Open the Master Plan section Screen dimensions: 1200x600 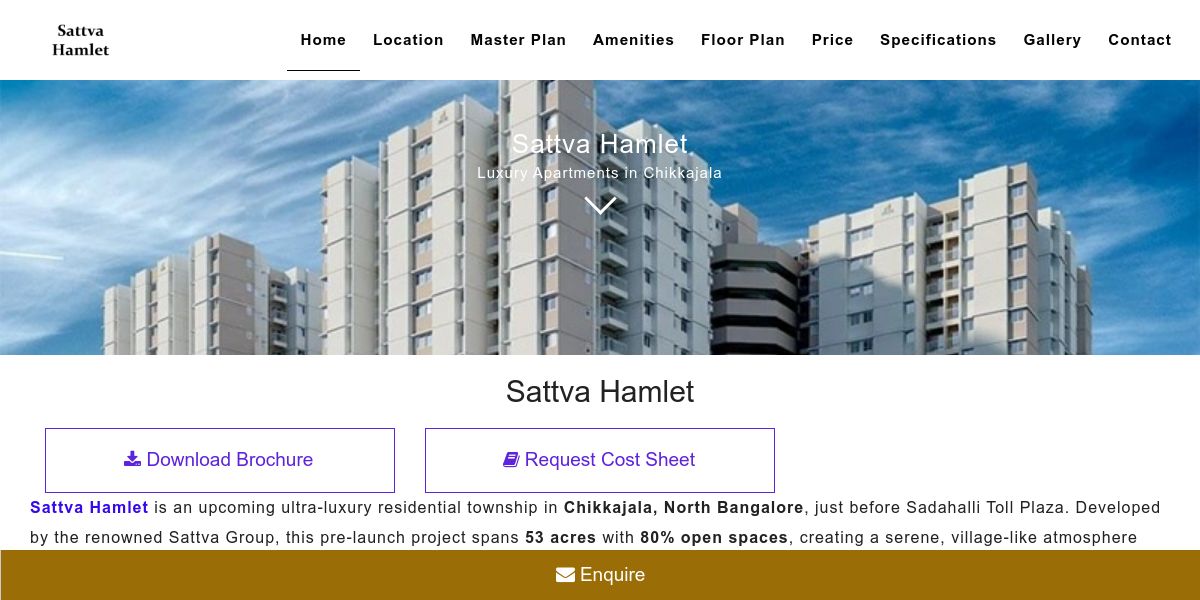tap(518, 40)
